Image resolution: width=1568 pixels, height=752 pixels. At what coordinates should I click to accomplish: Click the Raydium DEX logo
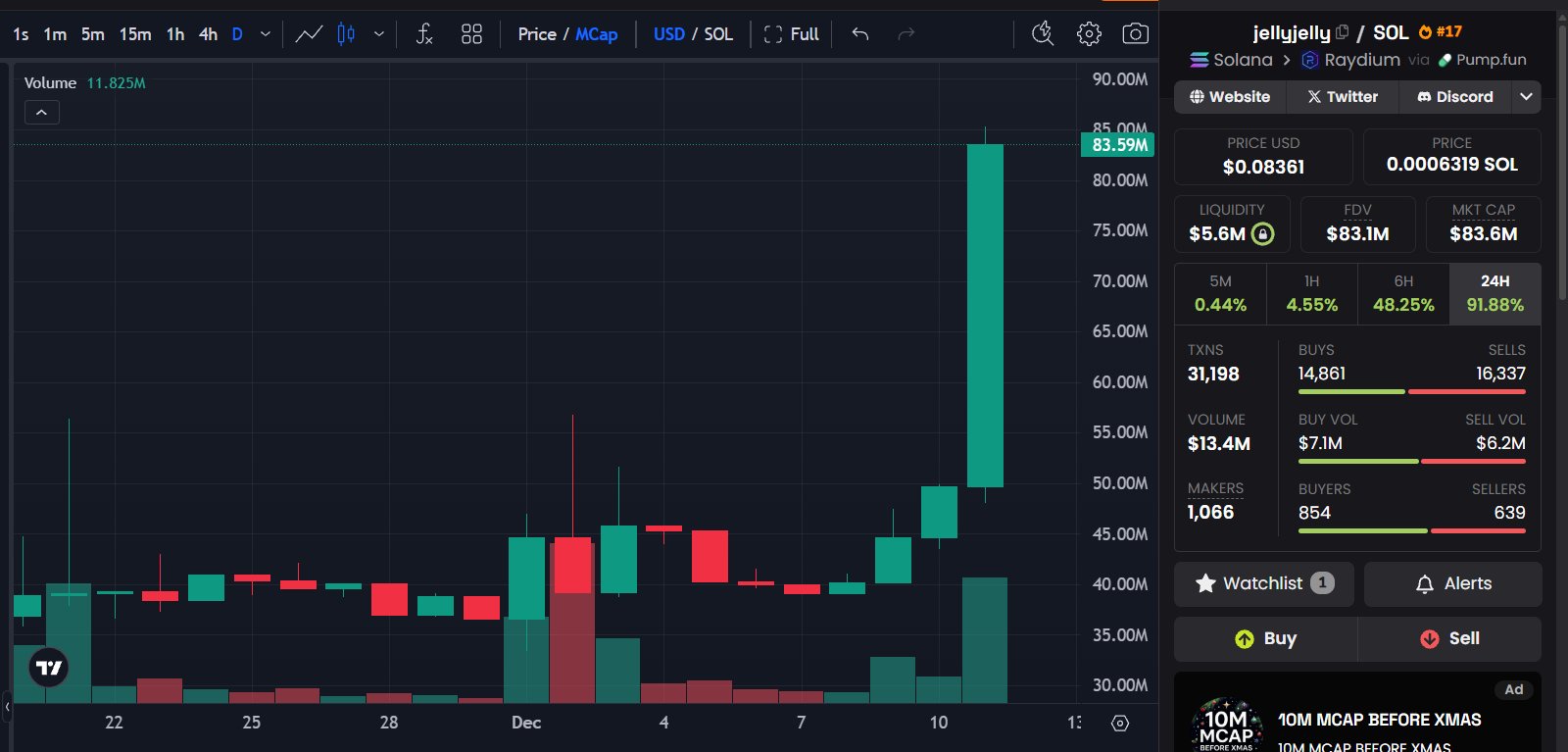[x=1310, y=60]
